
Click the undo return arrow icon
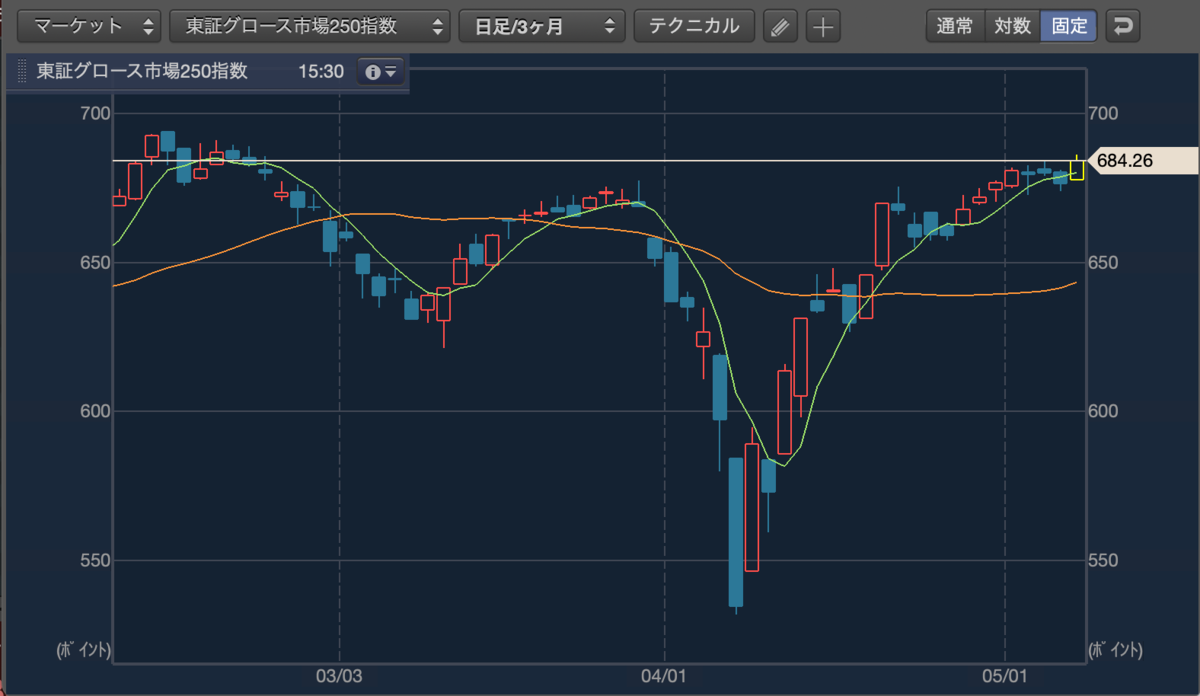click(1125, 26)
